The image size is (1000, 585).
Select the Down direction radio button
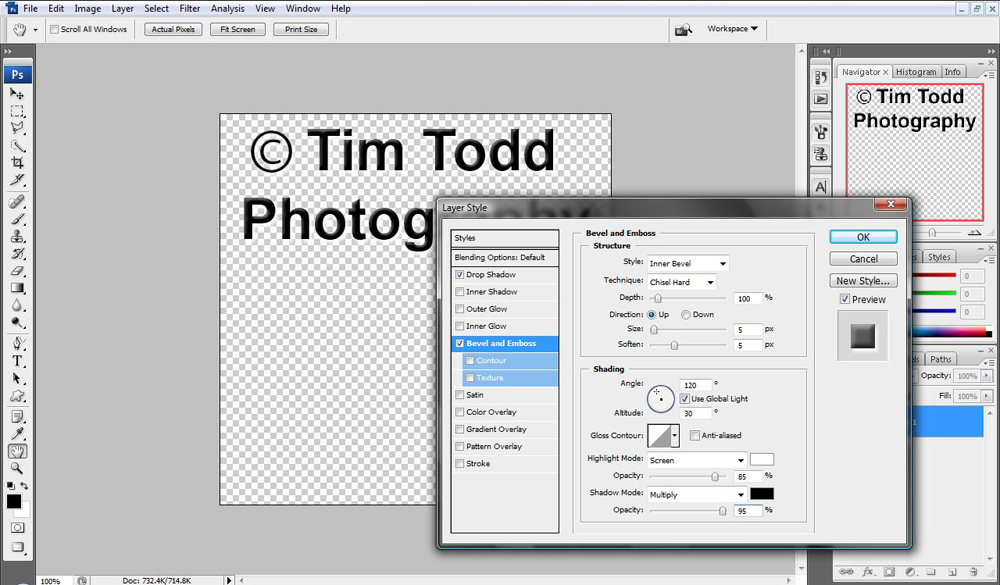(x=686, y=315)
